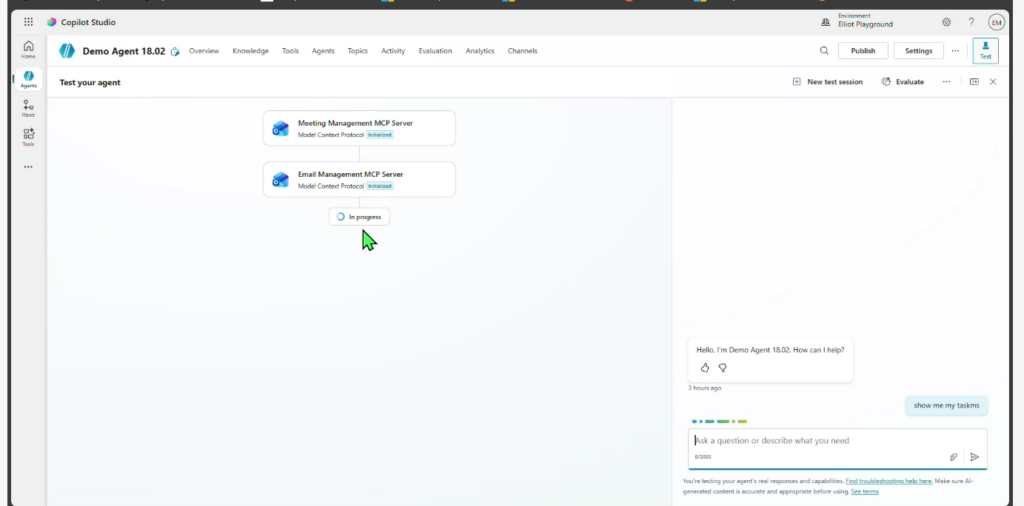Open the settings gear in top bar

click(x=946, y=22)
